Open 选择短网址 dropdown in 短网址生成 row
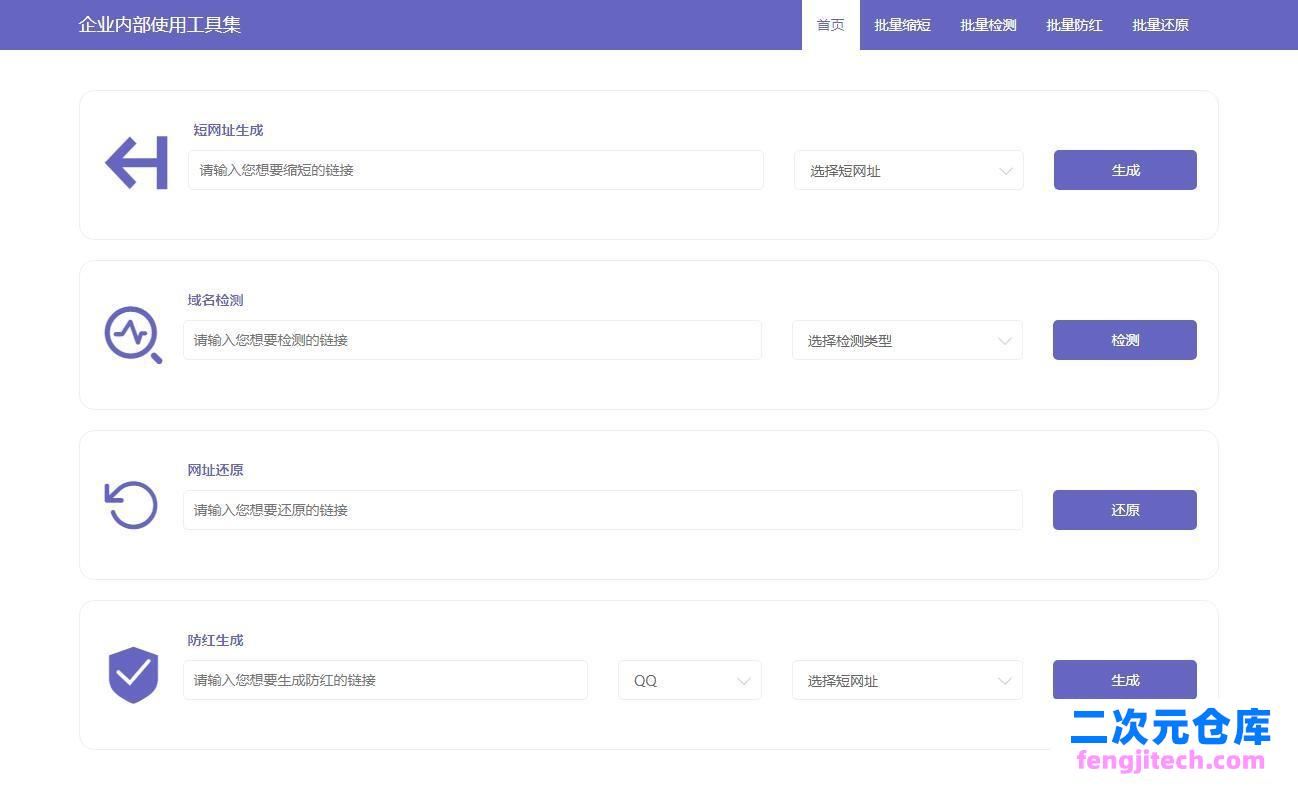 (909, 170)
